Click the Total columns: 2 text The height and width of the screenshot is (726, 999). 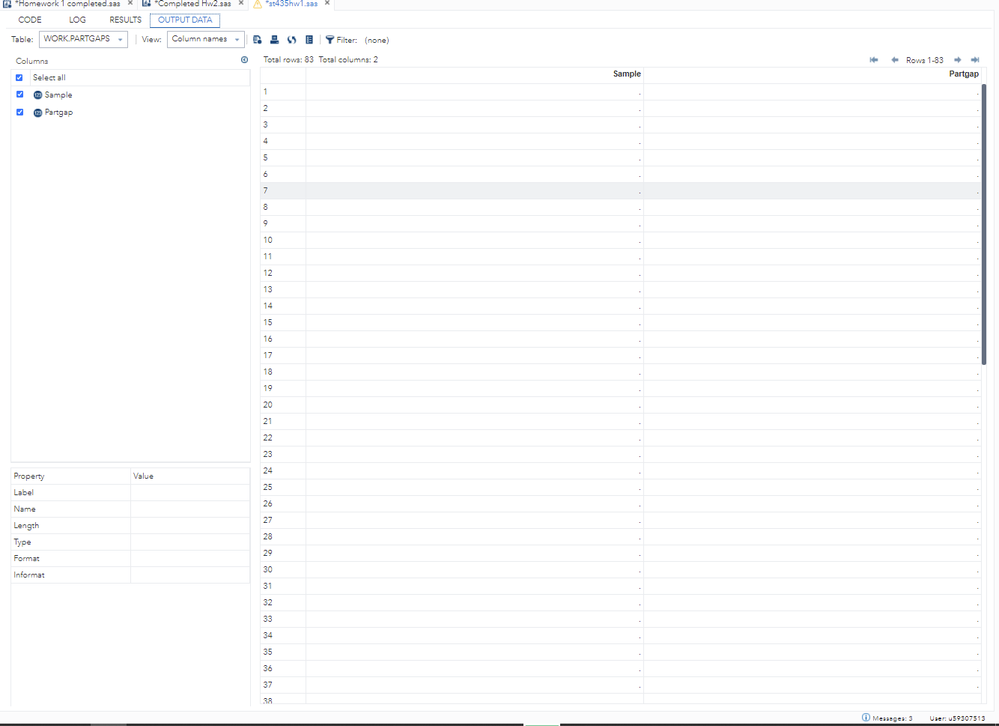pos(348,60)
